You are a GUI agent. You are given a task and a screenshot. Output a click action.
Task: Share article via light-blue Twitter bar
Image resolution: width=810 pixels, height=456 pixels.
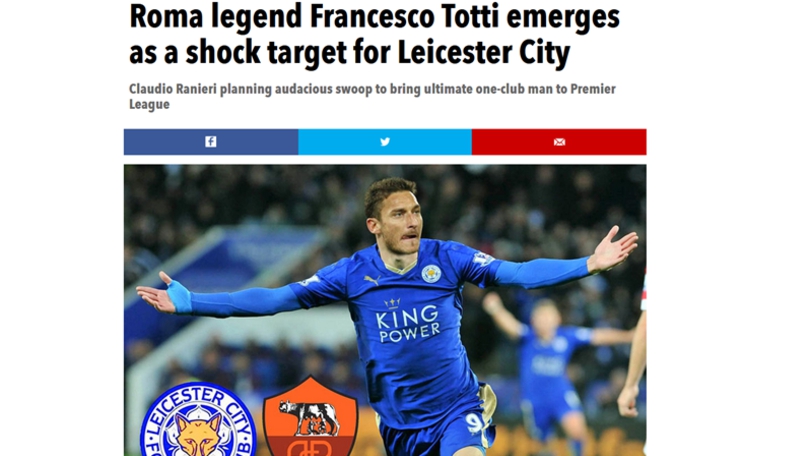pos(385,141)
